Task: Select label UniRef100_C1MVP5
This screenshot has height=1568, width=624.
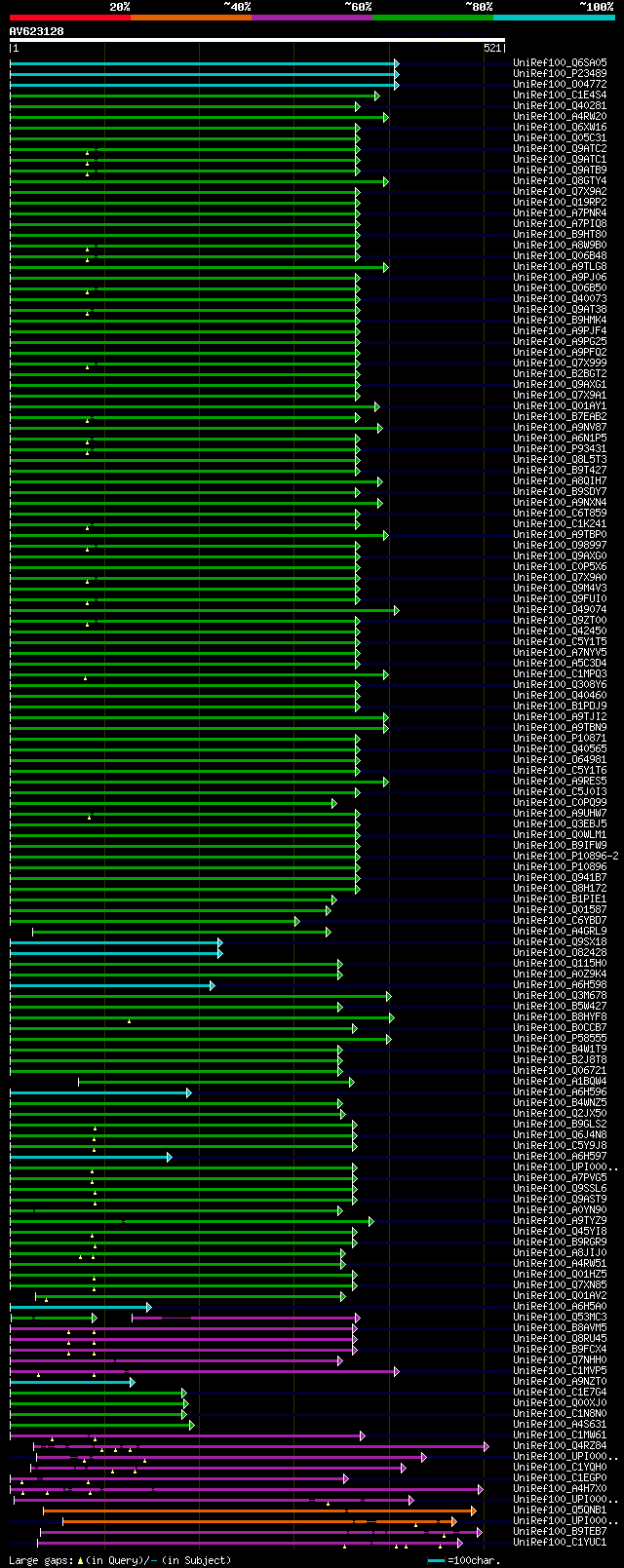Action: (x=560, y=1371)
